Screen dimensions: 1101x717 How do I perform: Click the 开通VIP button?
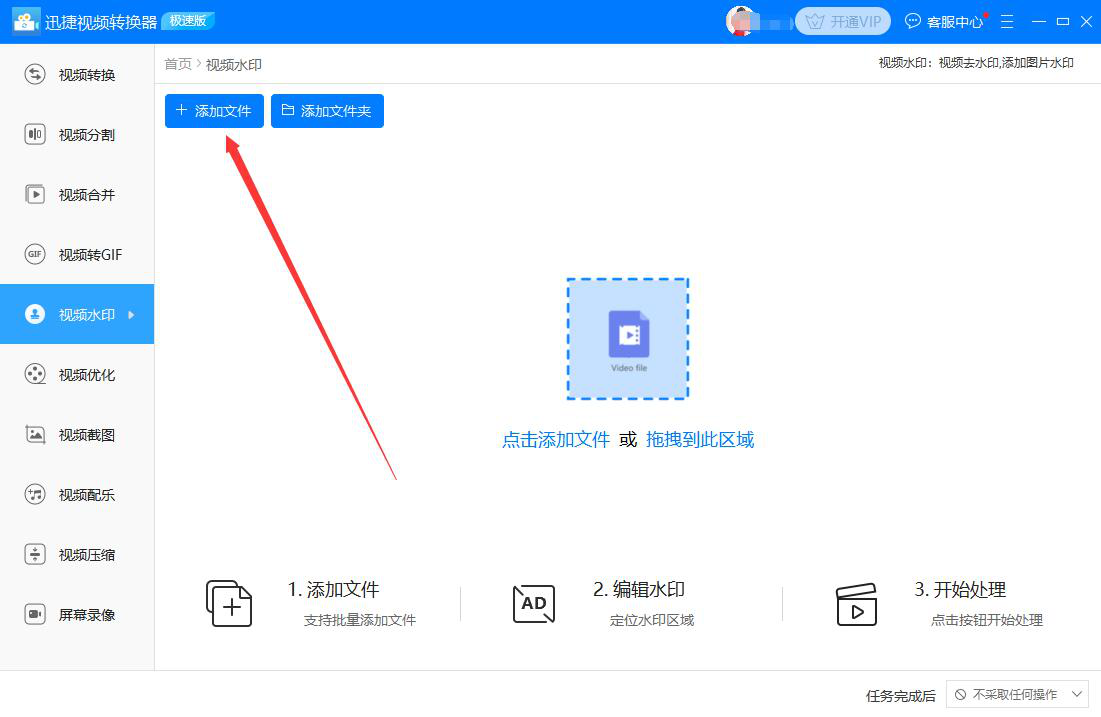843,21
